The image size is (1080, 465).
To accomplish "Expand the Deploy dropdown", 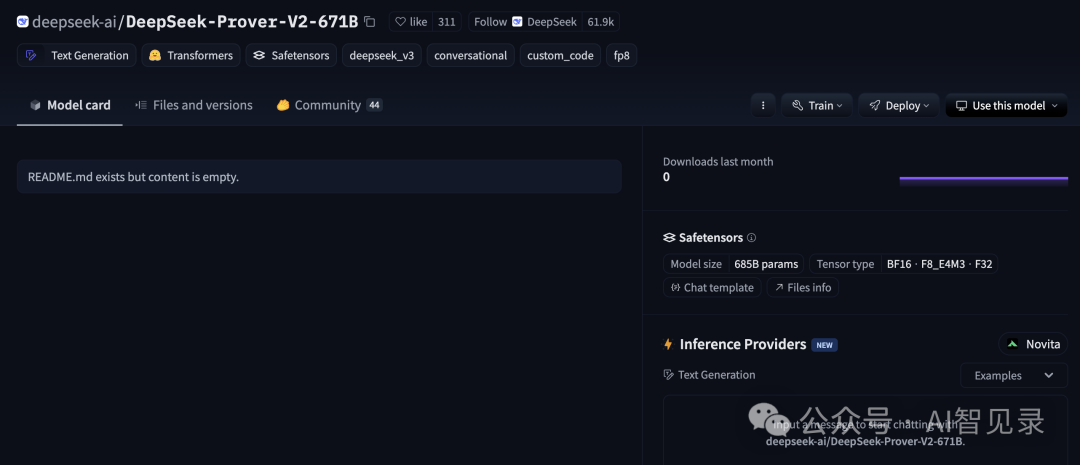I will click(899, 105).
